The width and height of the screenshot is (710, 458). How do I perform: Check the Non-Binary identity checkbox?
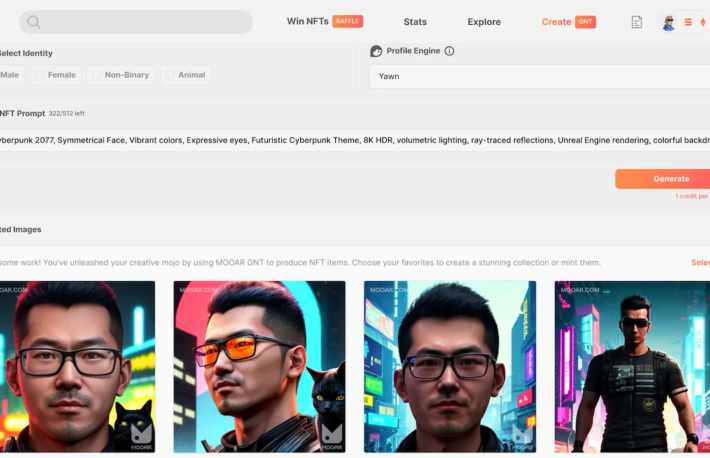point(96,75)
